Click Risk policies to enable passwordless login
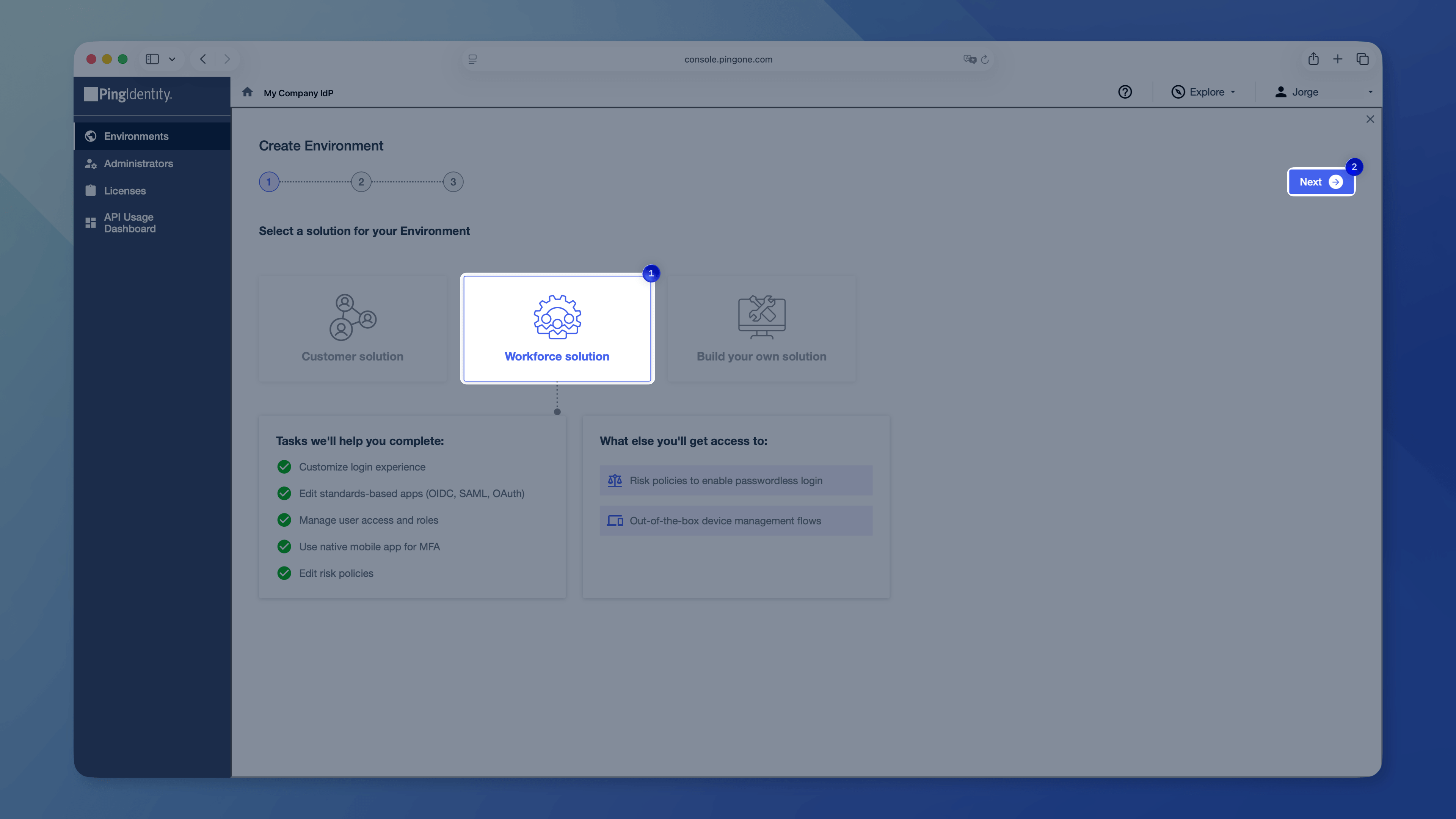This screenshot has width=1456, height=819. [x=736, y=480]
